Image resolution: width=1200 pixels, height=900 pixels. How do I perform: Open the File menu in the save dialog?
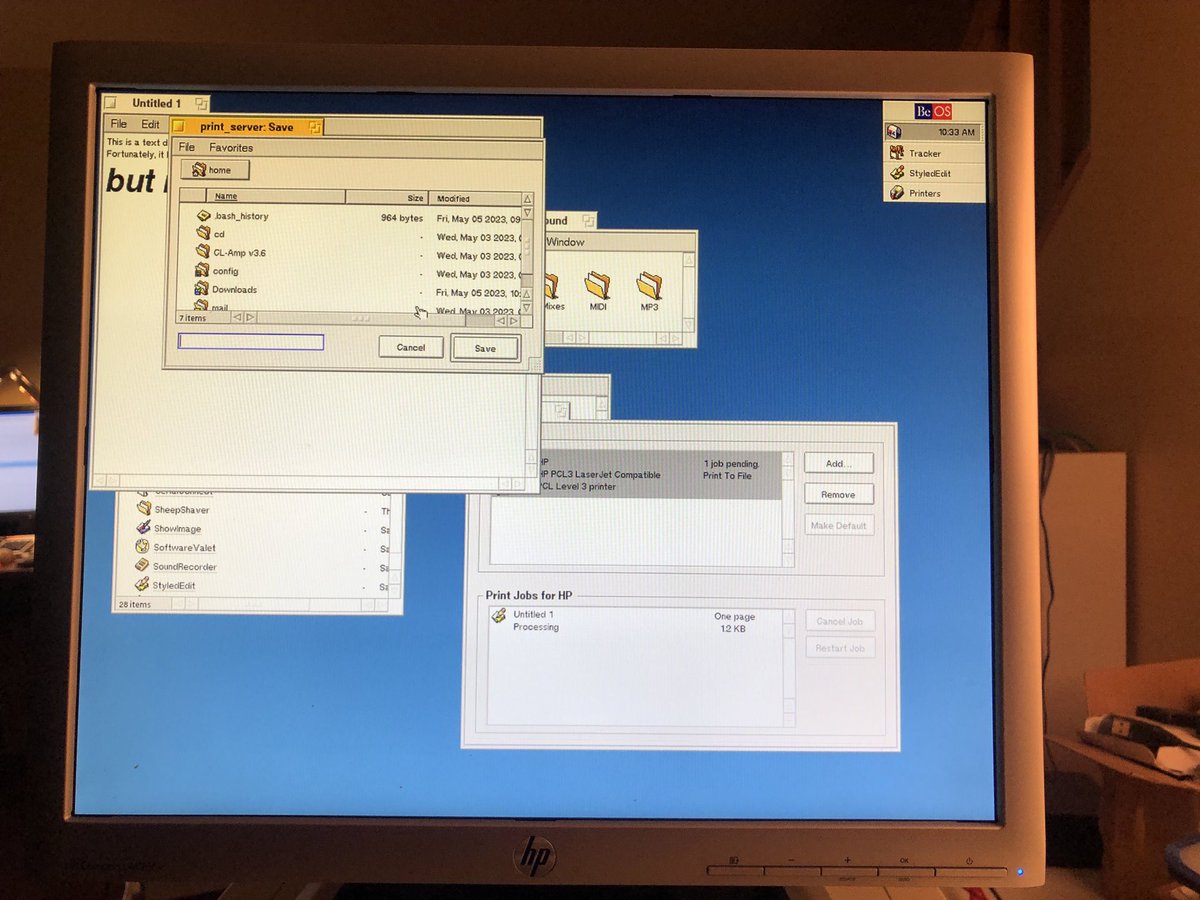click(x=186, y=147)
